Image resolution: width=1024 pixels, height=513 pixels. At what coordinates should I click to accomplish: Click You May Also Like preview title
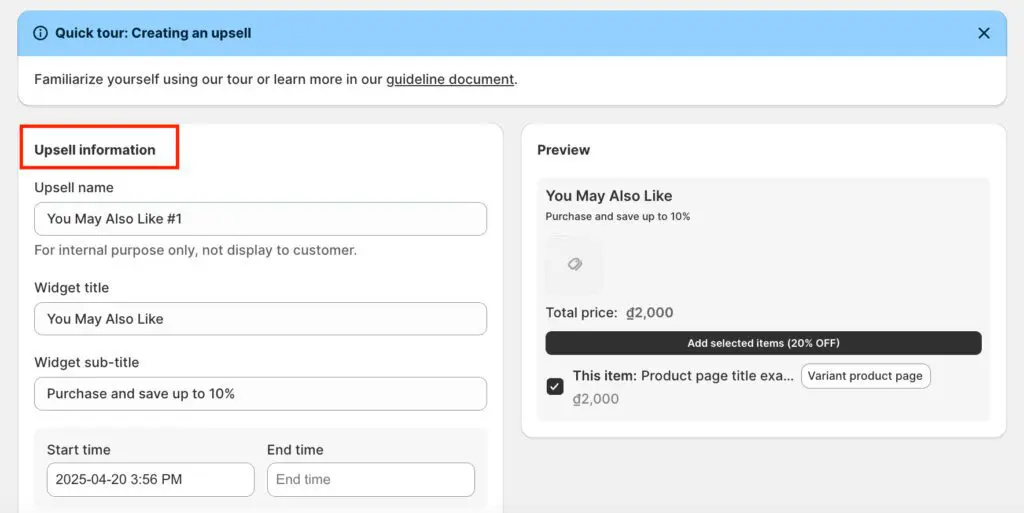coord(609,196)
